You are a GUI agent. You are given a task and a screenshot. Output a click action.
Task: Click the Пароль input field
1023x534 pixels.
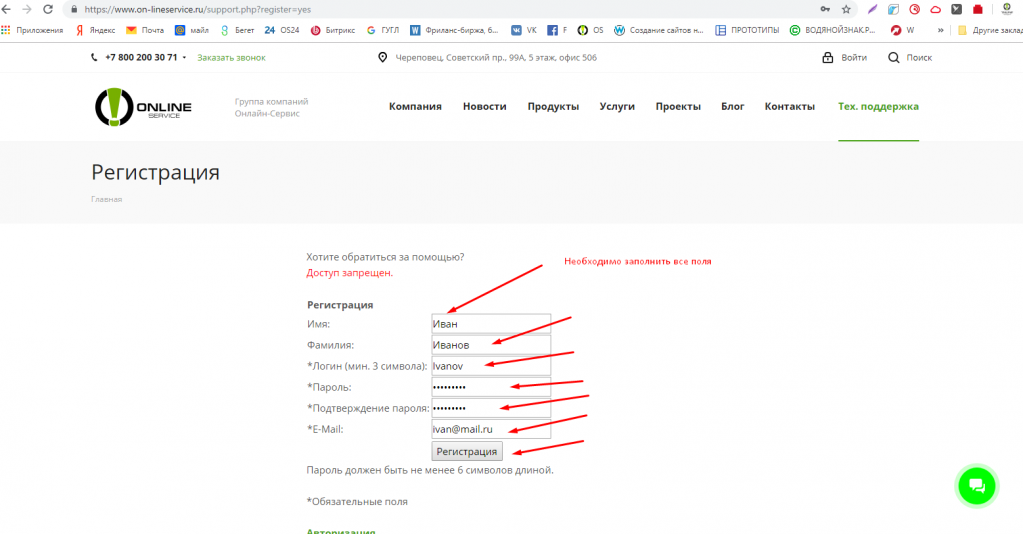[491, 387]
